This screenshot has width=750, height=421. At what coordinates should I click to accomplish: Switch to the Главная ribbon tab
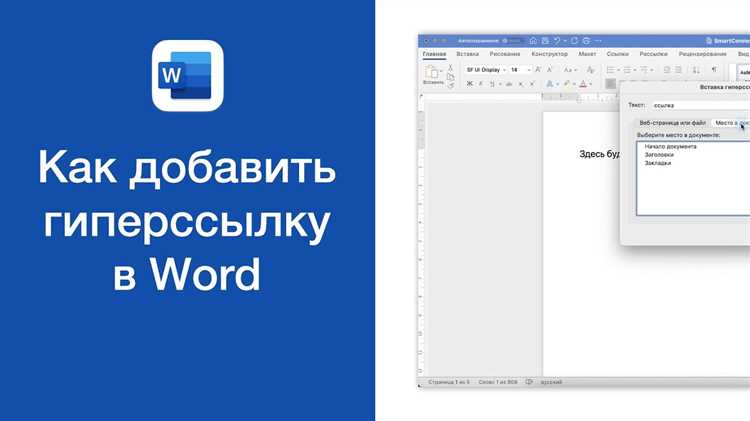click(x=434, y=54)
